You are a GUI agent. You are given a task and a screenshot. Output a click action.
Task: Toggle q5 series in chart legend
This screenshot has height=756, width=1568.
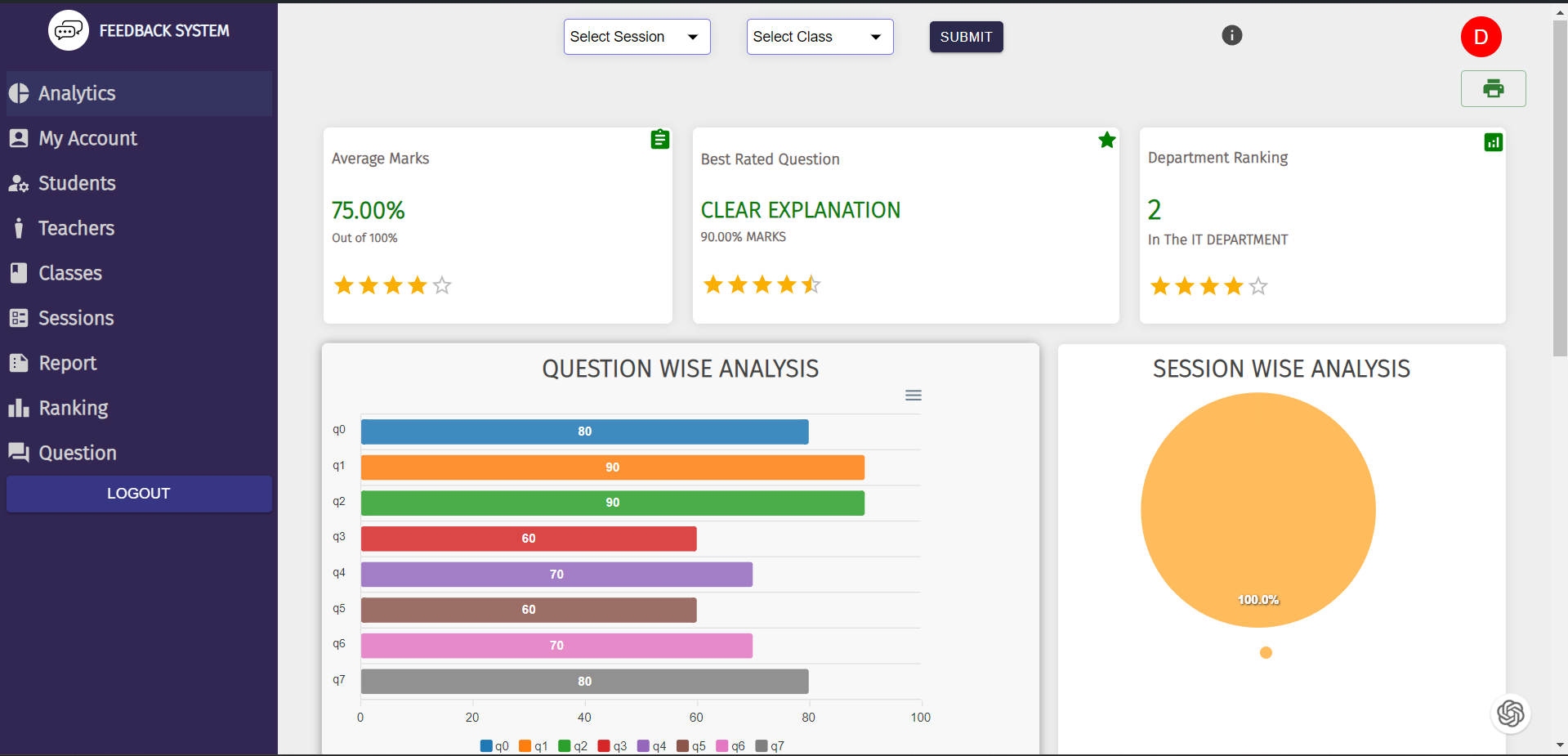pyautogui.click(x=691, y=745)
